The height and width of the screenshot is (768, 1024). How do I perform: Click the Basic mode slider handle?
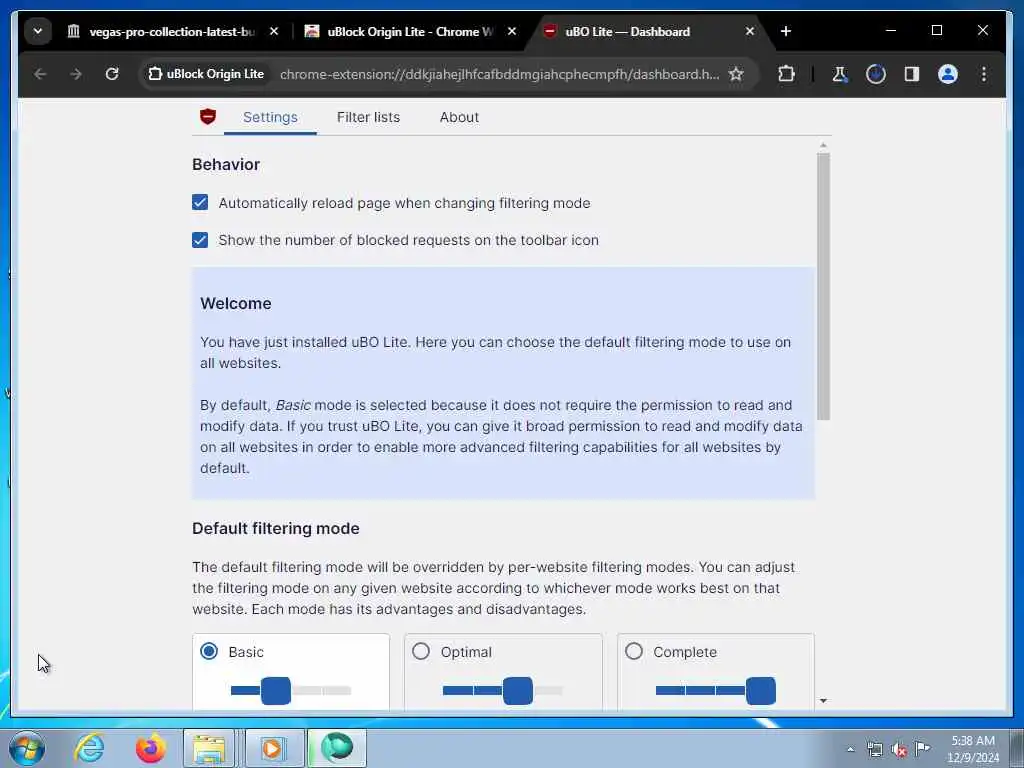276,690
